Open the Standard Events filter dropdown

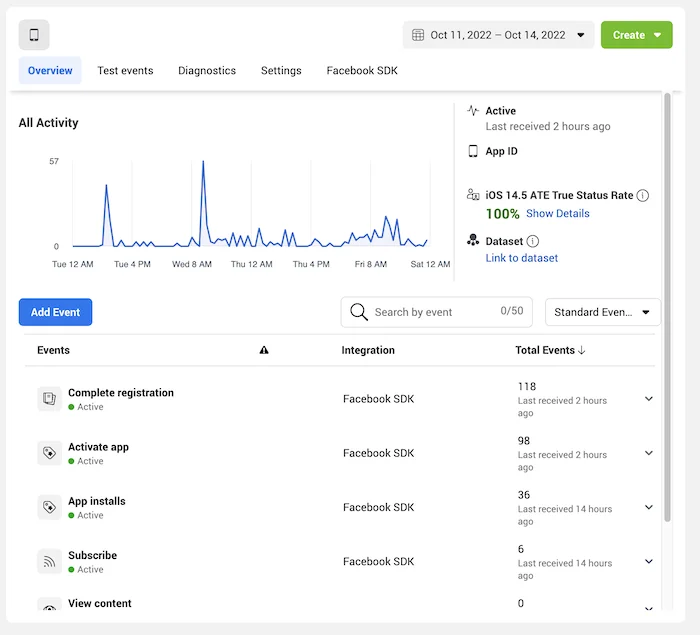pos(602,312)
